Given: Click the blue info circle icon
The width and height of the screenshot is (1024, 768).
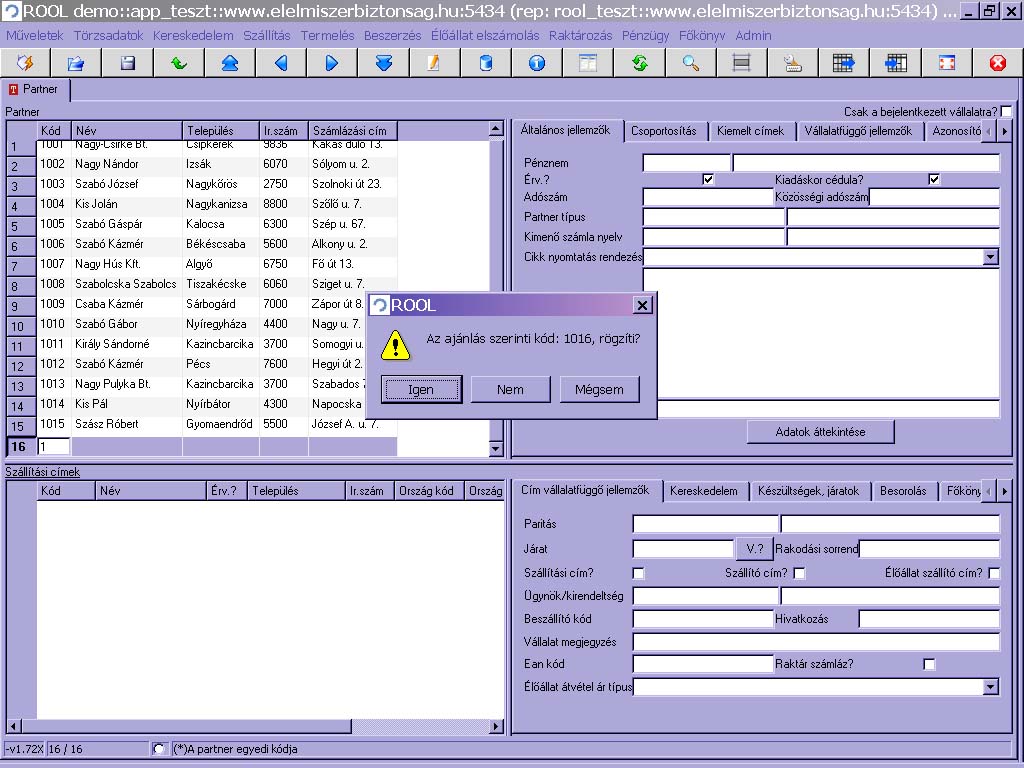Looking at the screenshot, I should click(x=537, y=63).
